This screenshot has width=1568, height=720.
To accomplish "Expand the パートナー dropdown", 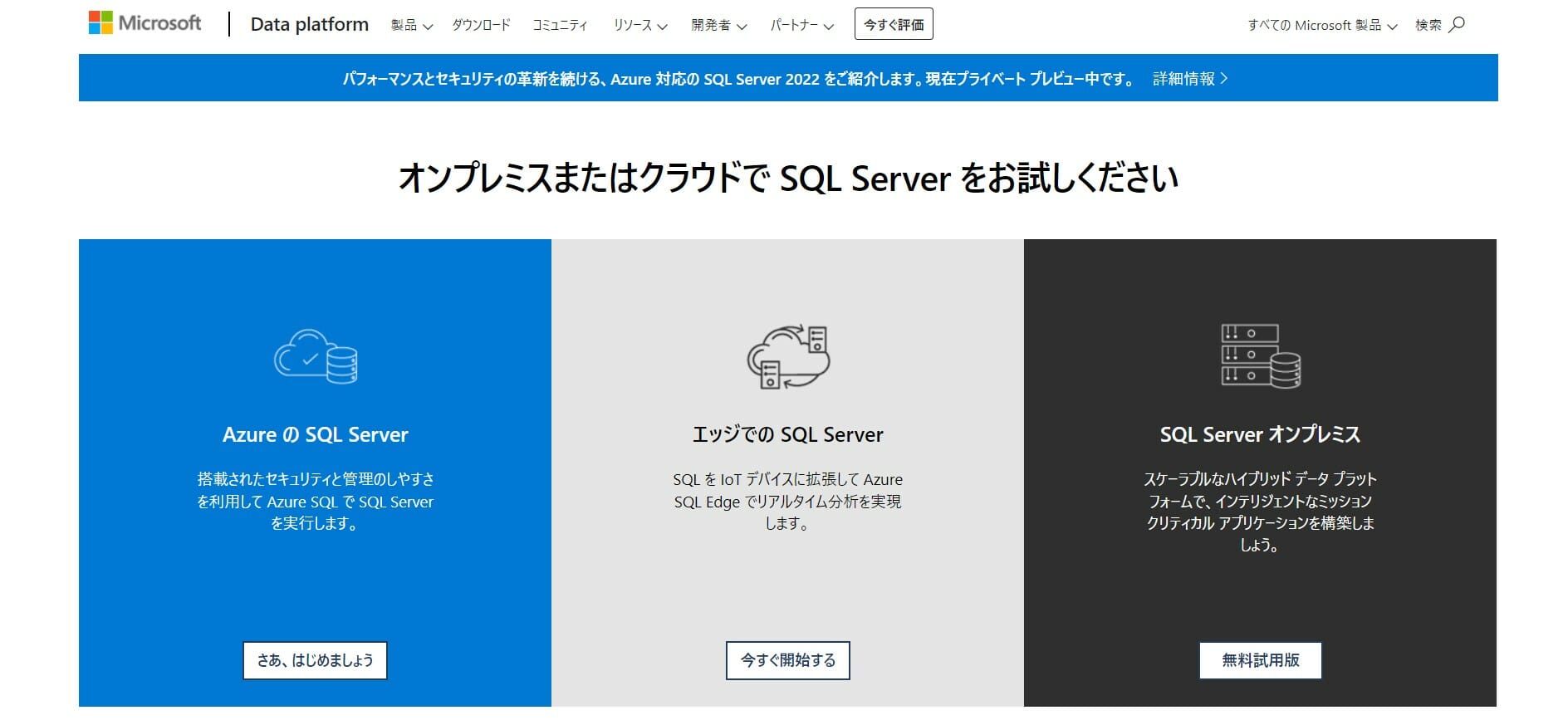I will 801,25.
